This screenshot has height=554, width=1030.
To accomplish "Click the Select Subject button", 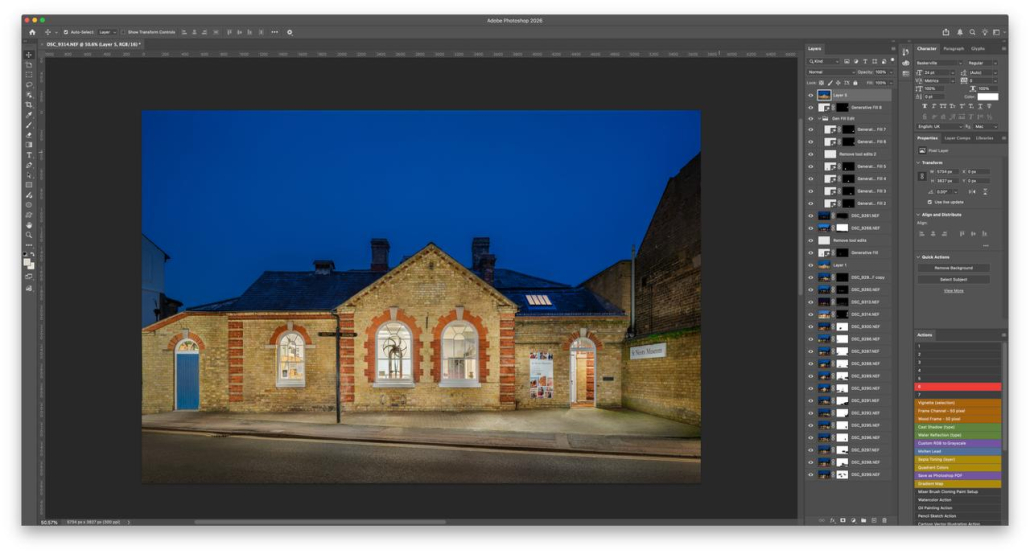I will click(953, 279).
